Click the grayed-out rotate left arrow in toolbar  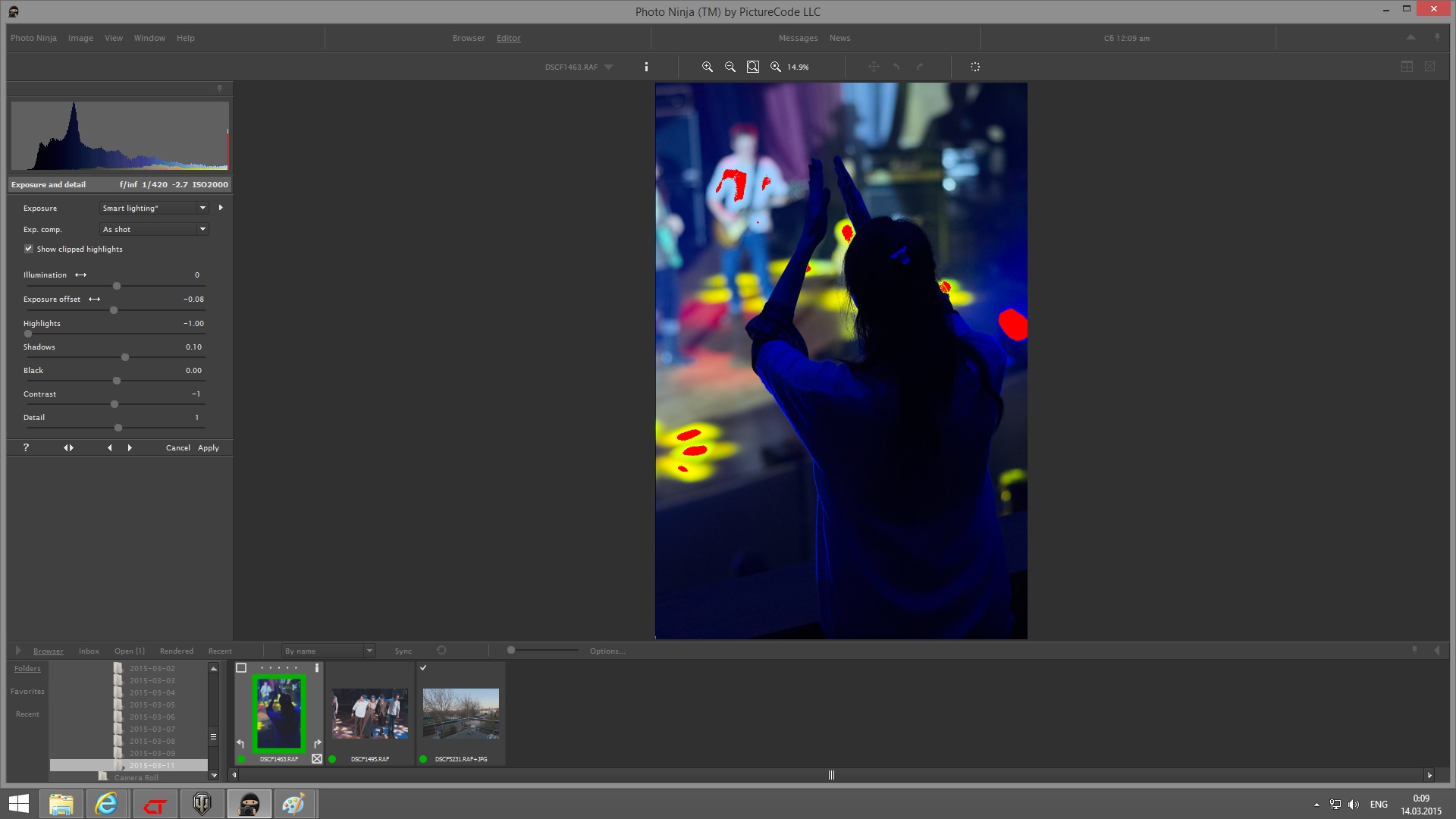click(896, 67)
